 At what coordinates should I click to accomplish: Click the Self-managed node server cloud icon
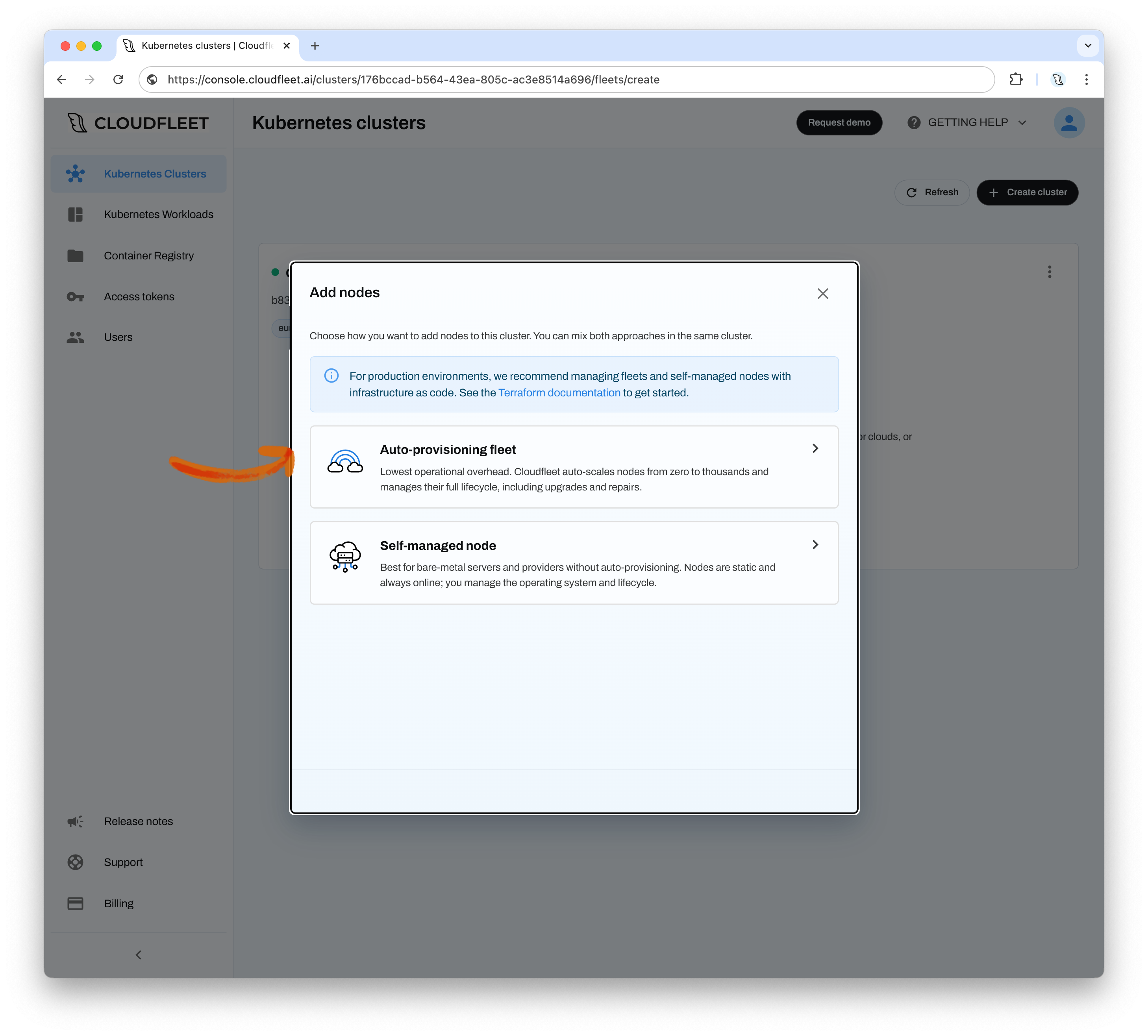tap(345, 556)
